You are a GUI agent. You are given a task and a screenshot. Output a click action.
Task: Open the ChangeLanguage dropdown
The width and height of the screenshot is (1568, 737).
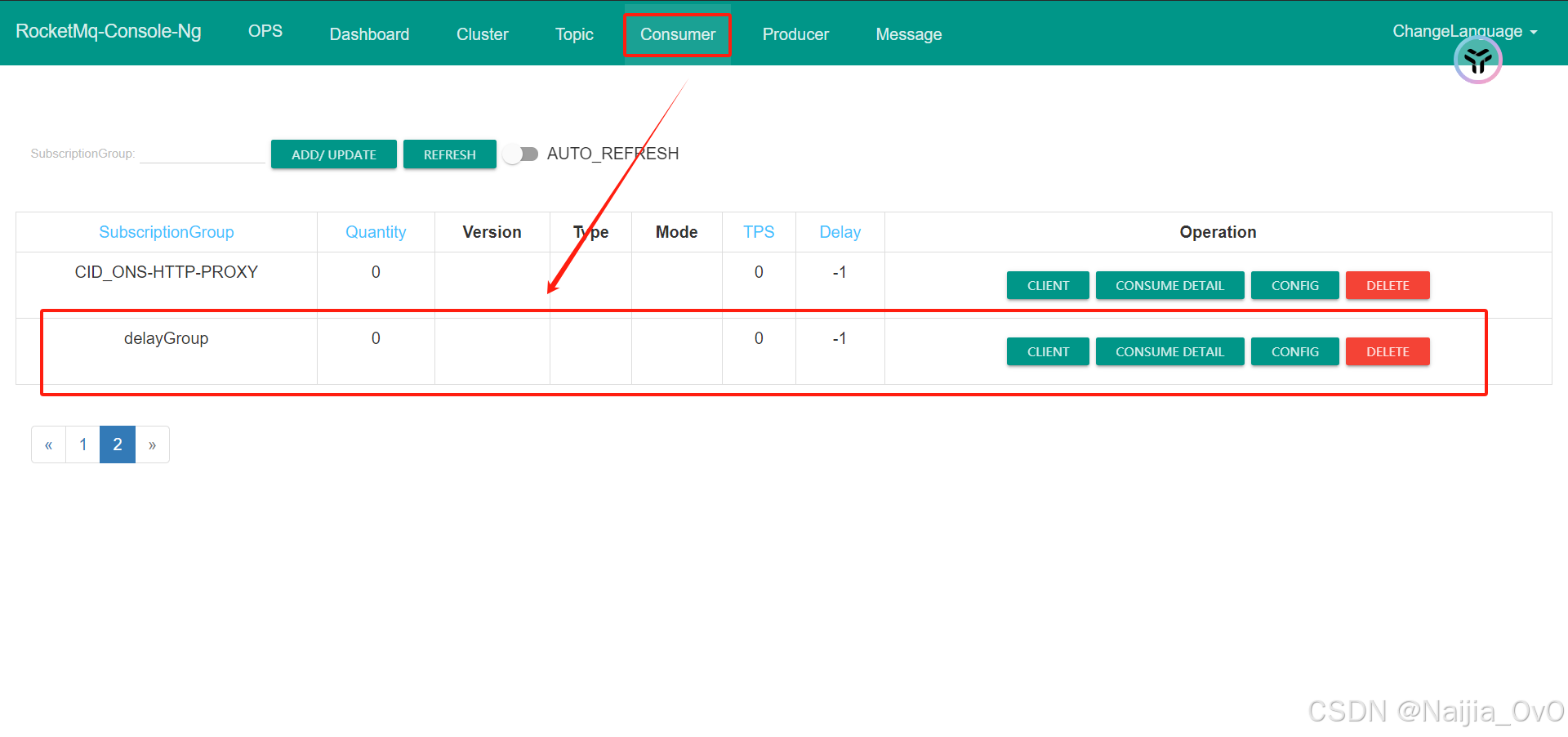1464,32
